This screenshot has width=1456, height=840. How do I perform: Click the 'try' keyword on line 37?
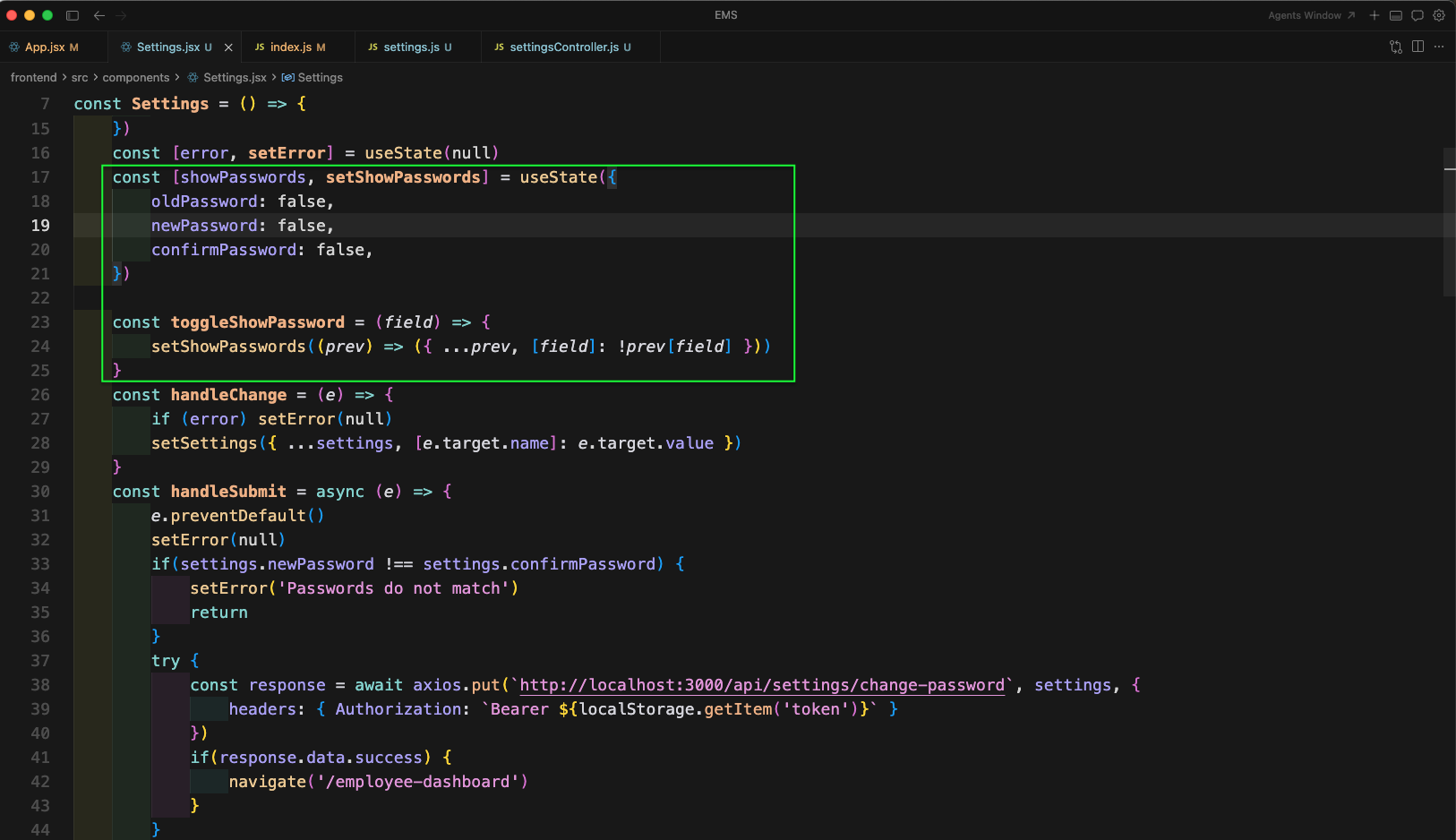(166, 661)
